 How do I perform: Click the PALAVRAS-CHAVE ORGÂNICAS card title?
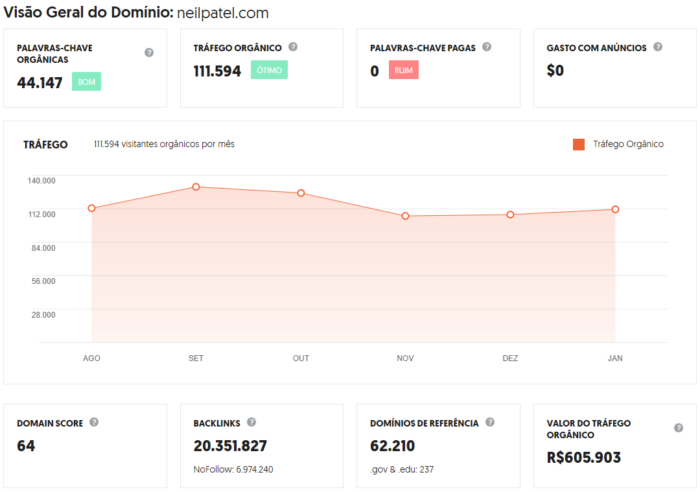[x=54, y=54]
